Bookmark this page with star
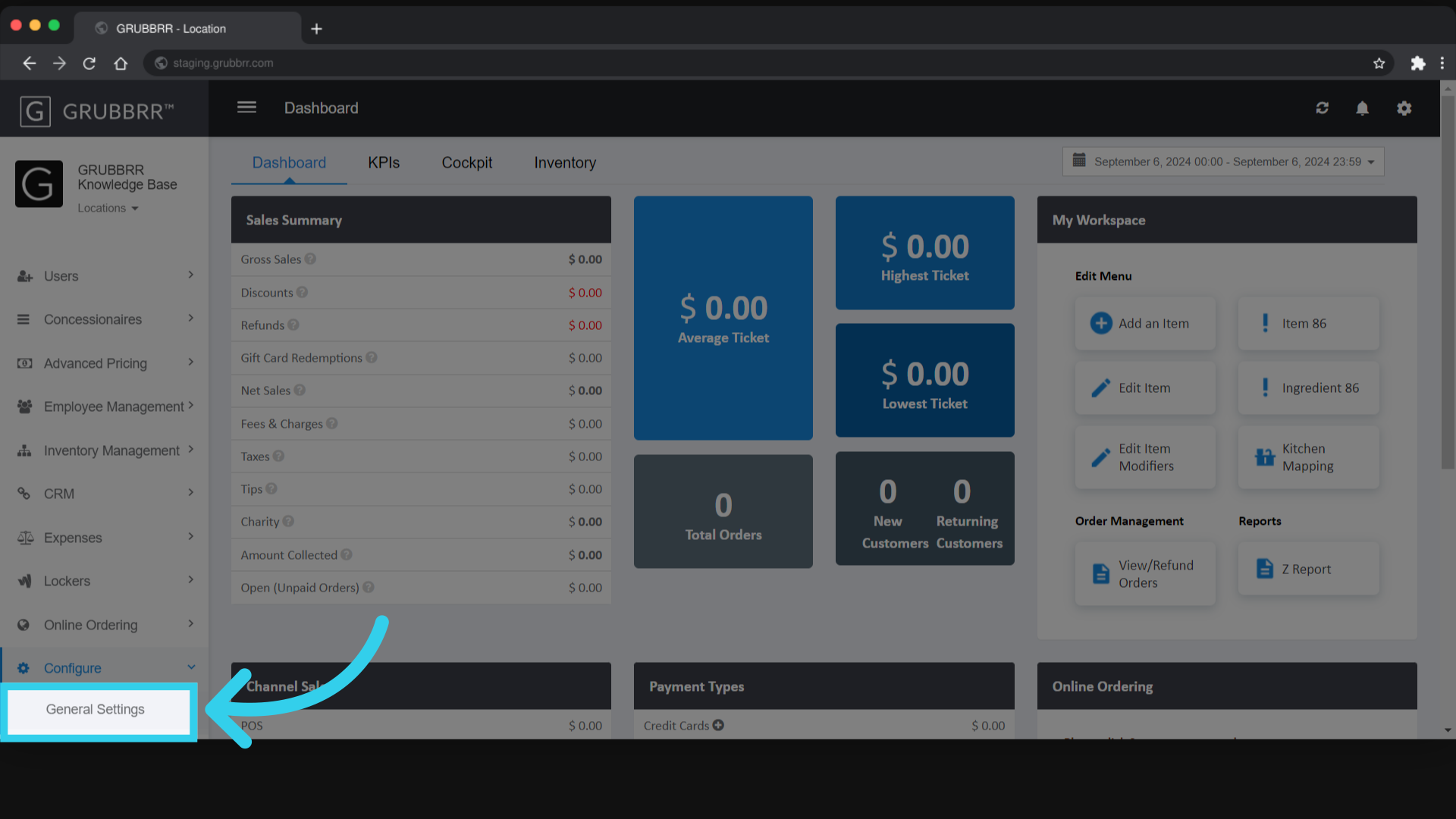Viewport: 1456px width, 819px height. [1379, 63]
